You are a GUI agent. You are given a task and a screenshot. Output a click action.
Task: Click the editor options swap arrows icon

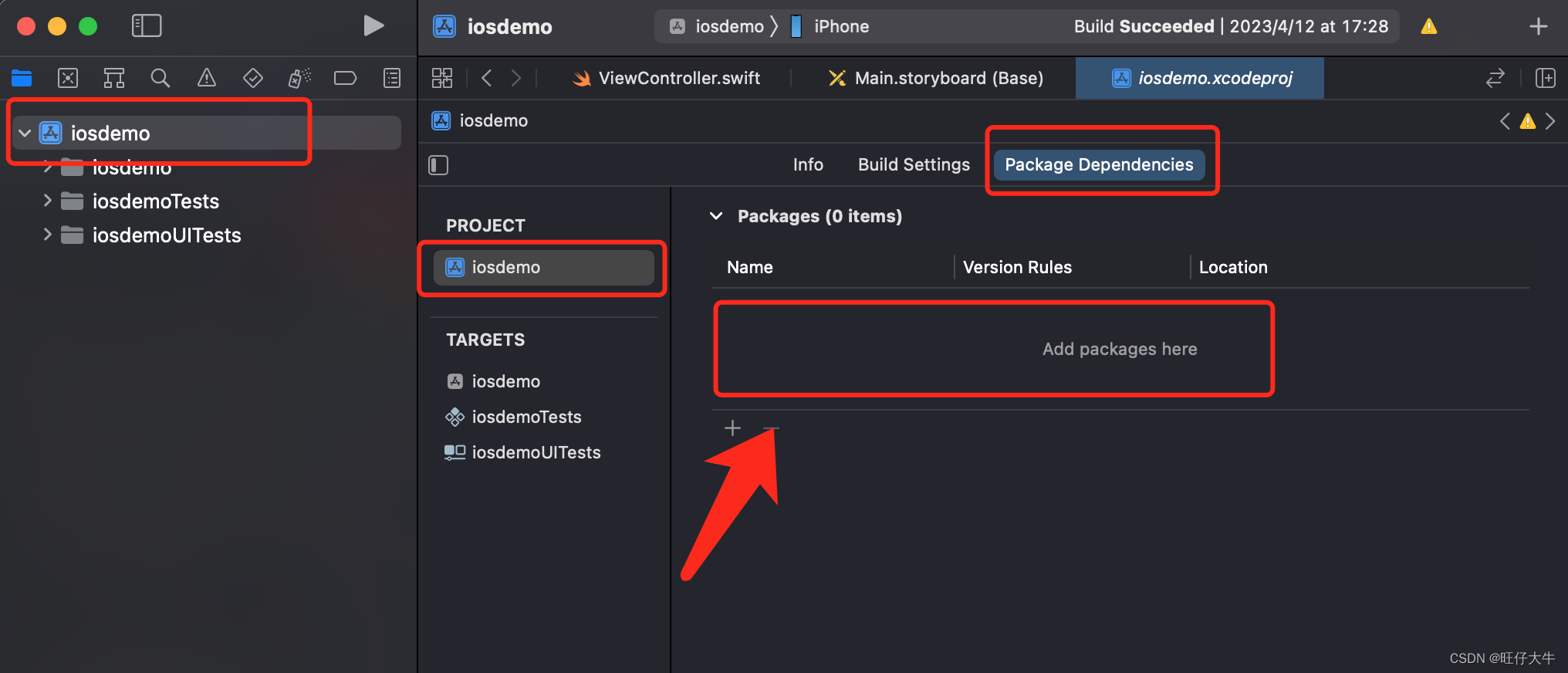1495,78
